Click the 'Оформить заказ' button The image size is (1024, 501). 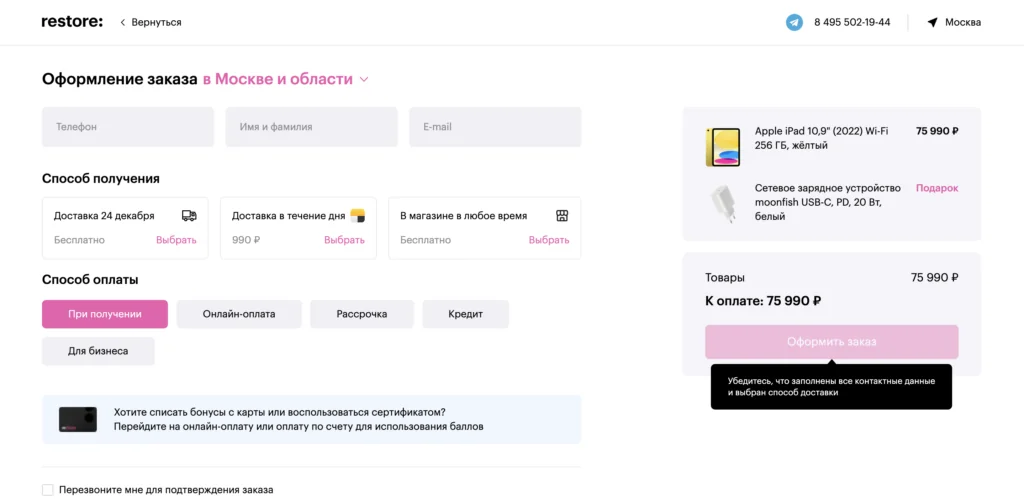tap(831, 342)
